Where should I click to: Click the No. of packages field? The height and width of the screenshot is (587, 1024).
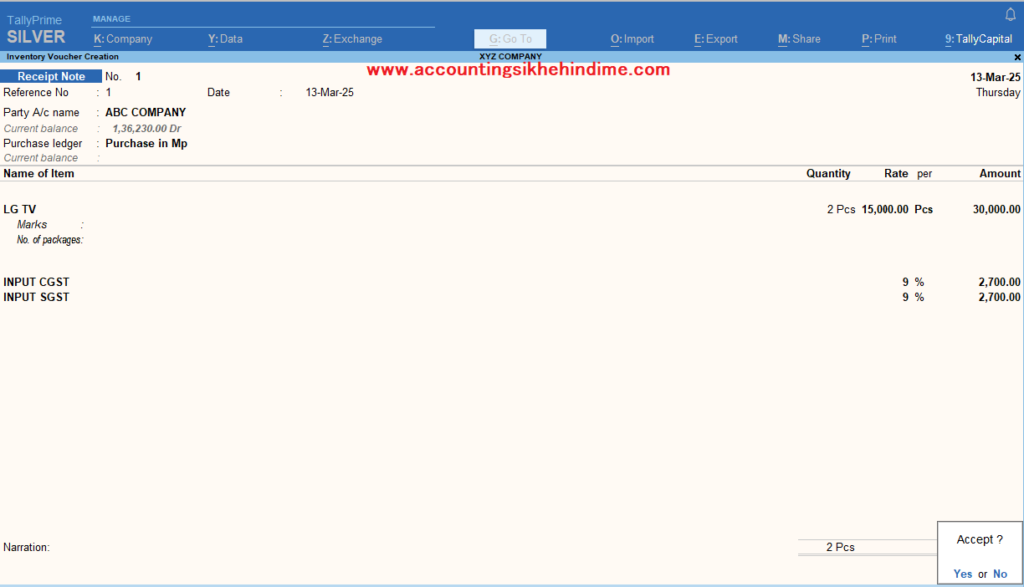click(50, 240)
